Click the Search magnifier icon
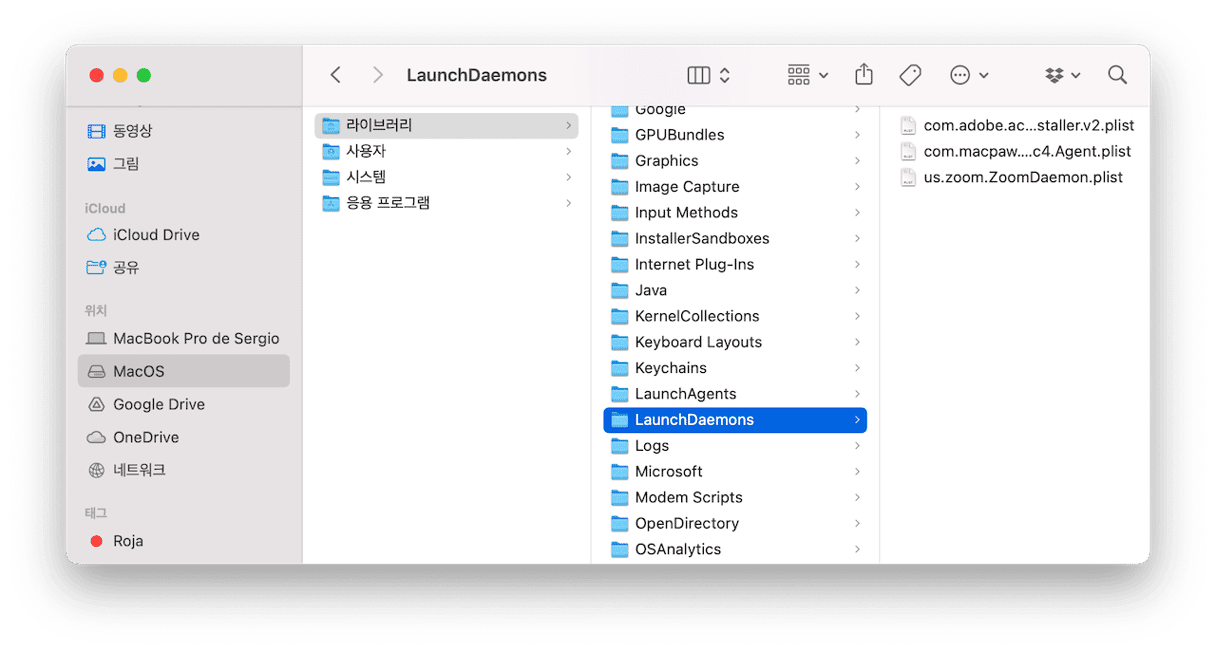1216x651 pixels. (x=1117, y=75)
